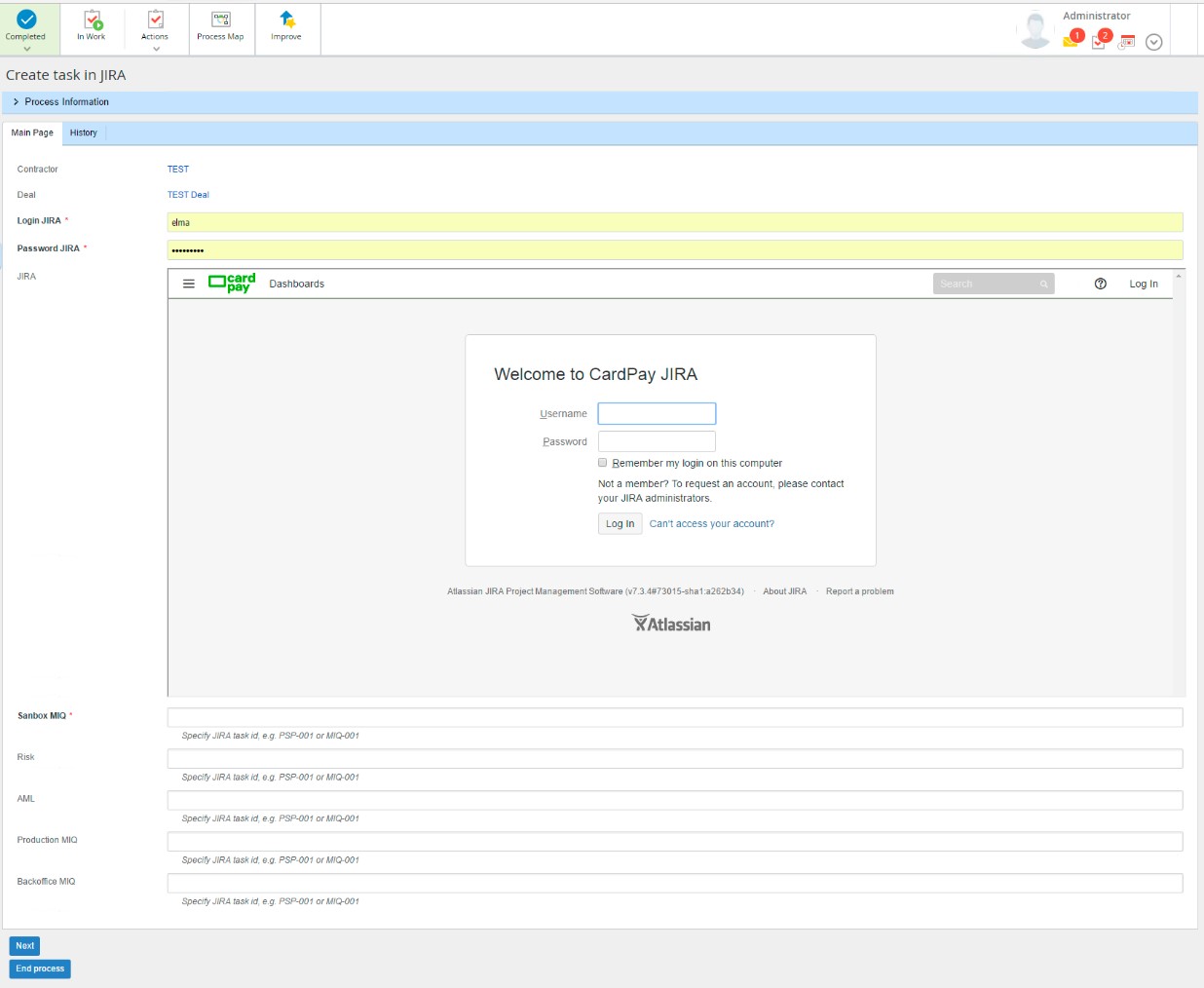
Task: Click the JIRA Search box
Action: 994,284
